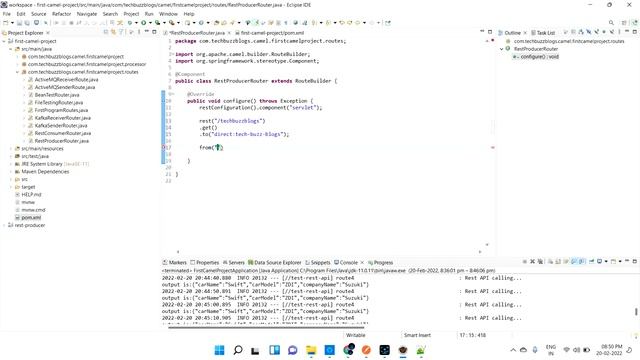The height and width of the screenshot is (360, 640).
Task: Collapse the first-camel-project tree node
Action: [4, 41]
